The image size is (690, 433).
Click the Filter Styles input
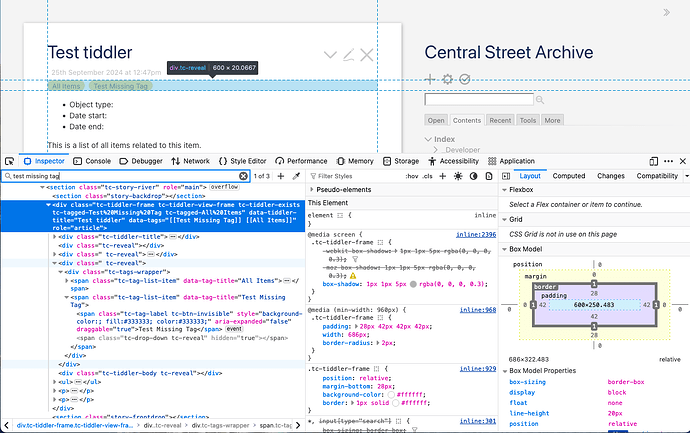[x=354, y=176]
